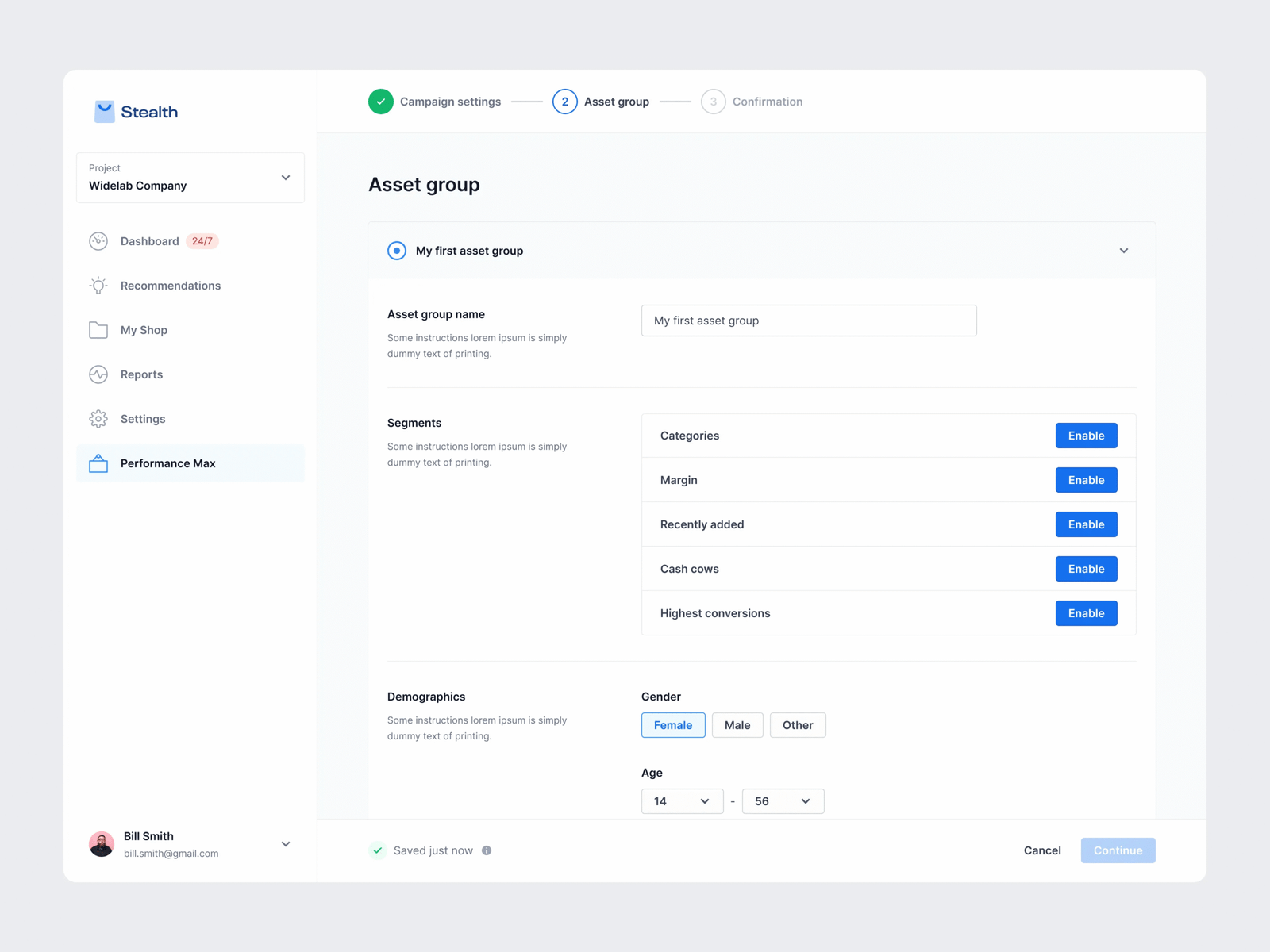Click the My Shop folder icon
The height and width of the screenshot is (952, 1270).
[x=98, y=330]
